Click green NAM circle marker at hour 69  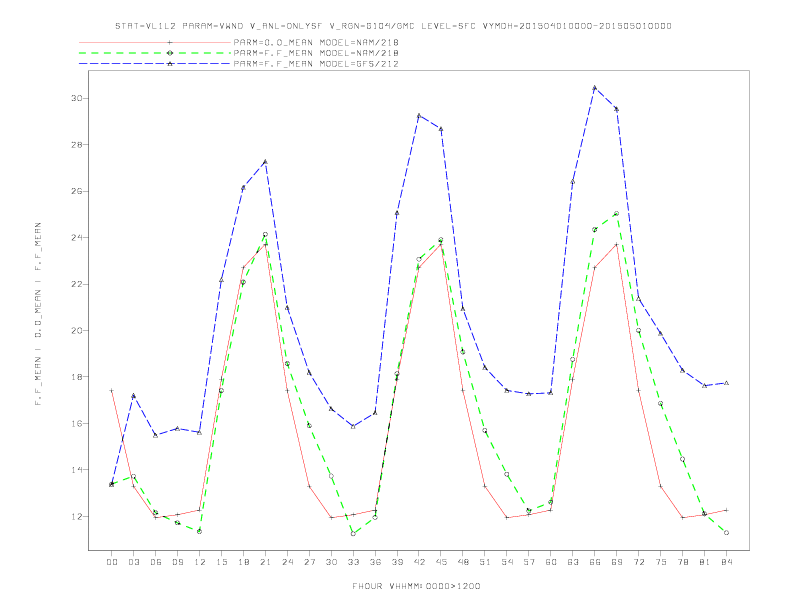(x=617, y=214)
